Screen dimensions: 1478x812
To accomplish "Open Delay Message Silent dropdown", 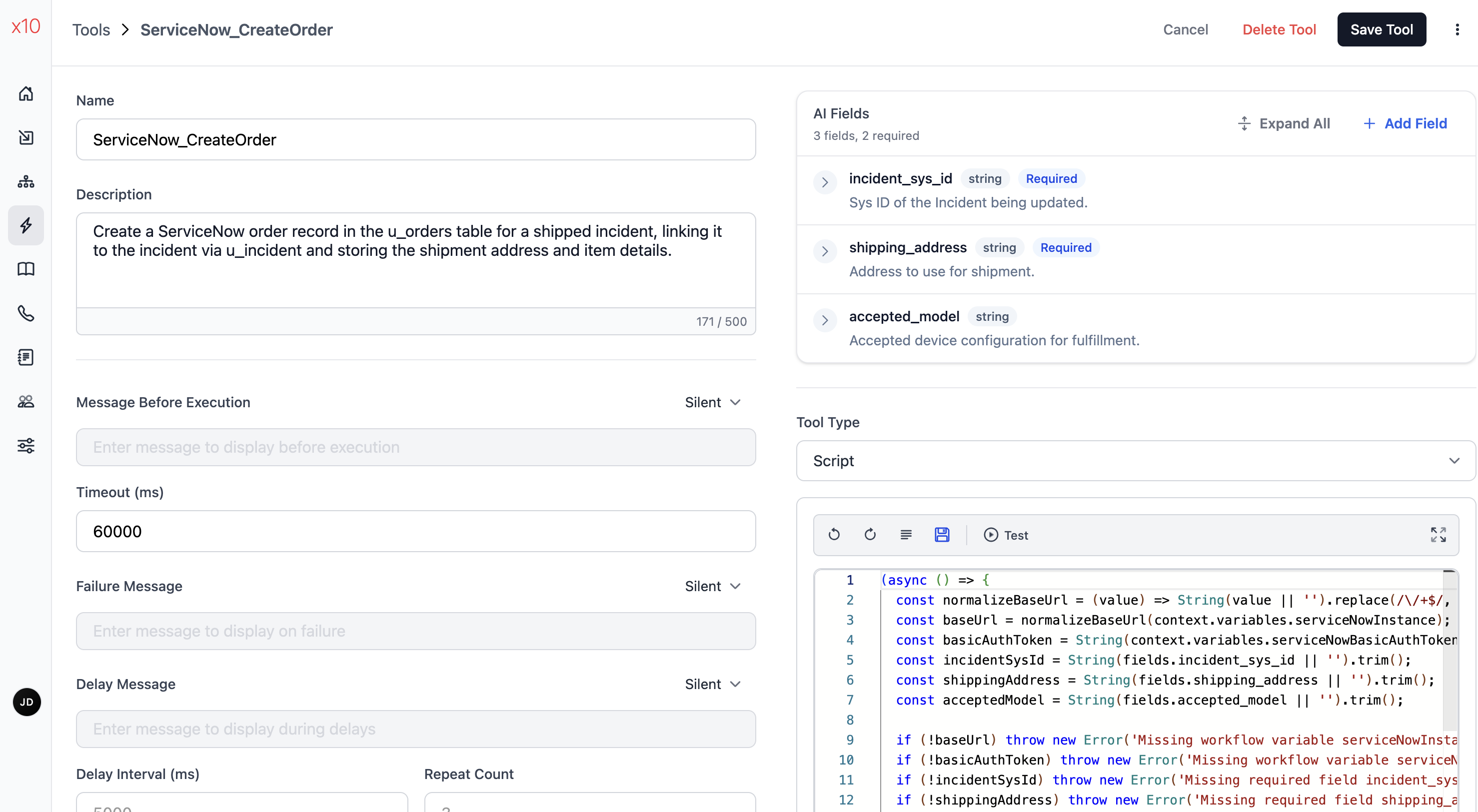I will pyautogui.click(x=713, y=684).
